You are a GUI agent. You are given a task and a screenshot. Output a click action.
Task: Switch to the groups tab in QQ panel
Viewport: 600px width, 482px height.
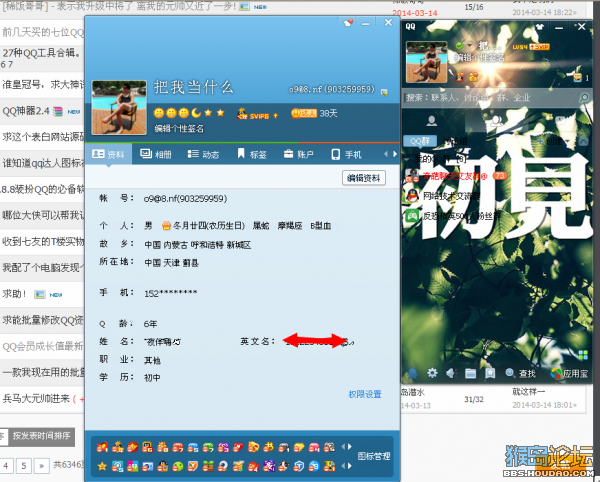coord(496,121)
